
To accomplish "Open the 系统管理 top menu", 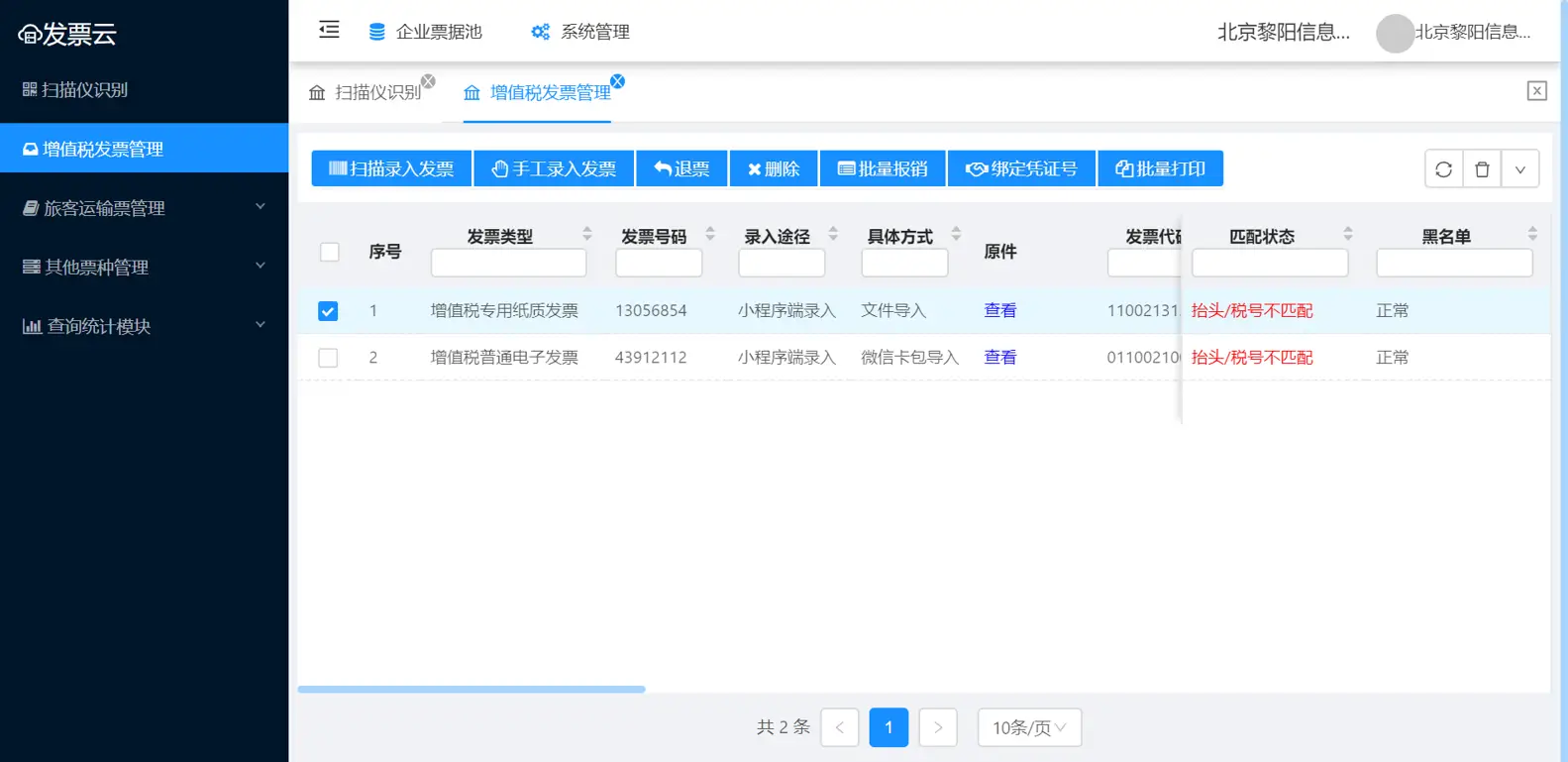I will 580,32.
